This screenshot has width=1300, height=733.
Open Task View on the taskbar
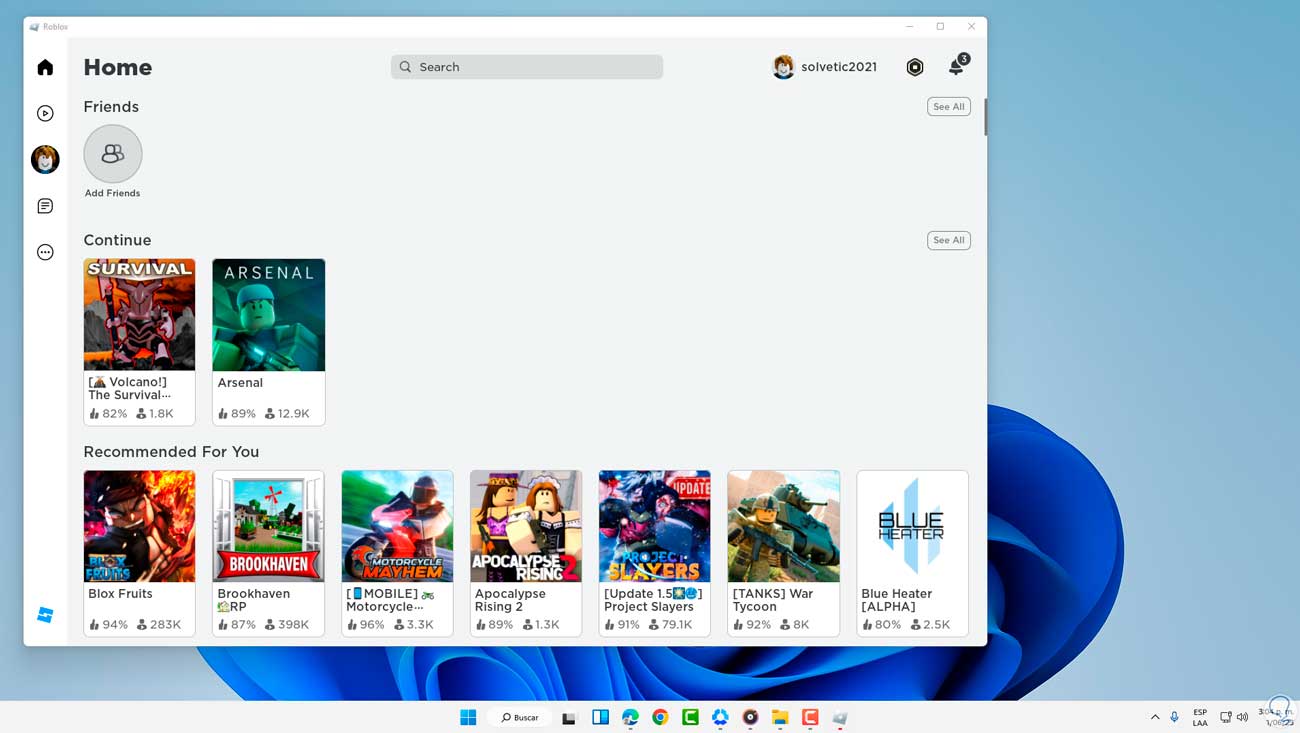[x=570, y=717]
